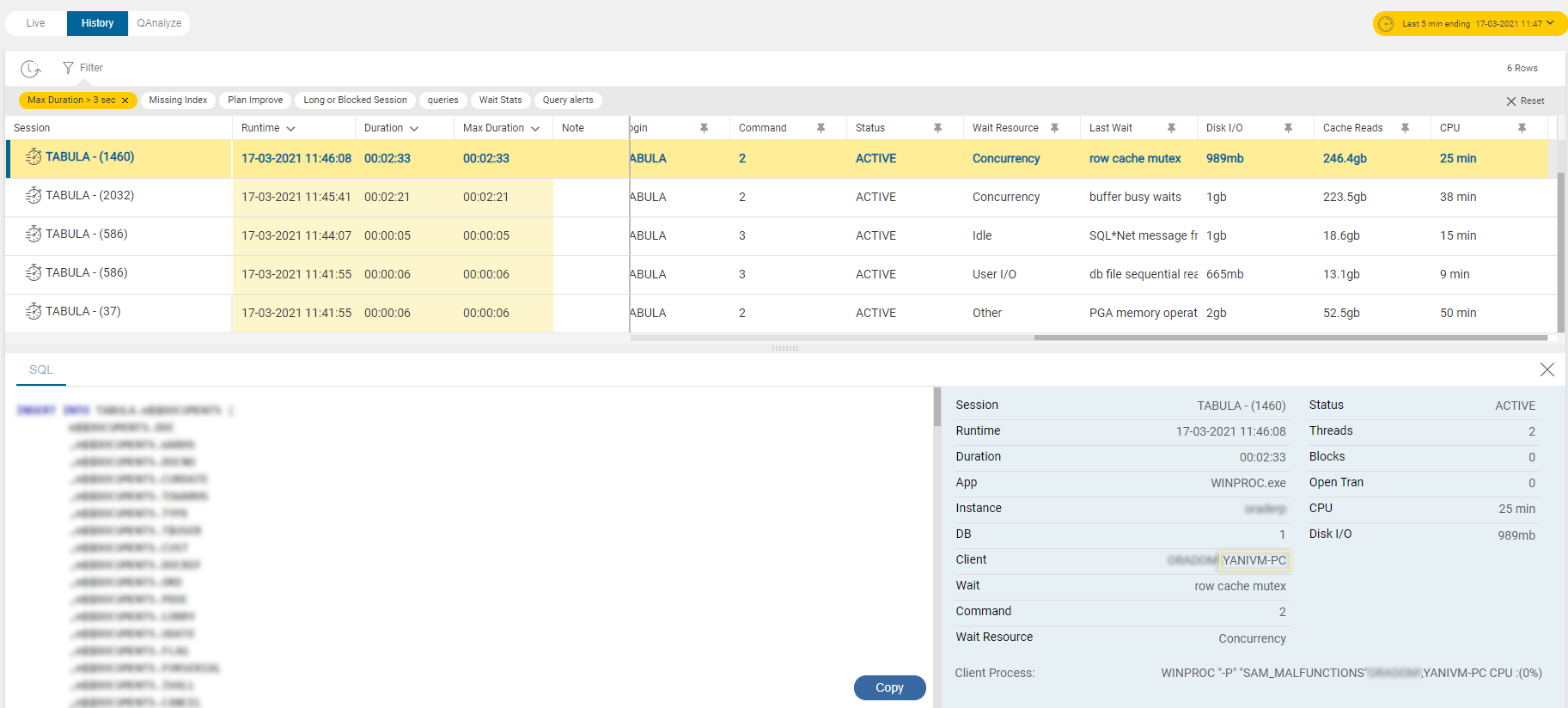This screenshot has height=708, width=1568.
Task: Close the session details panel
Action: [x=1547, y=369]
